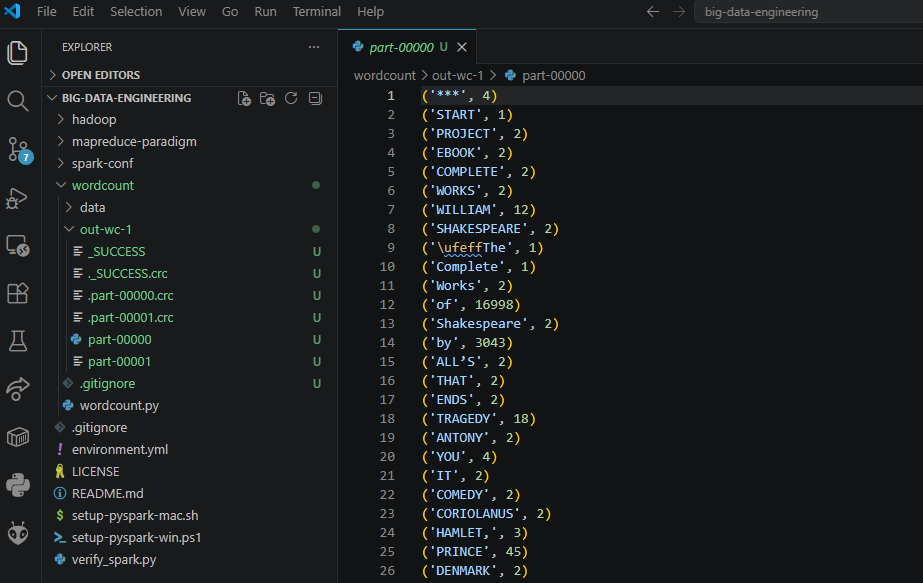The width and height of the screenshot is (923, 583).
Task: Open the Go menu
Action: click(230, 12)
